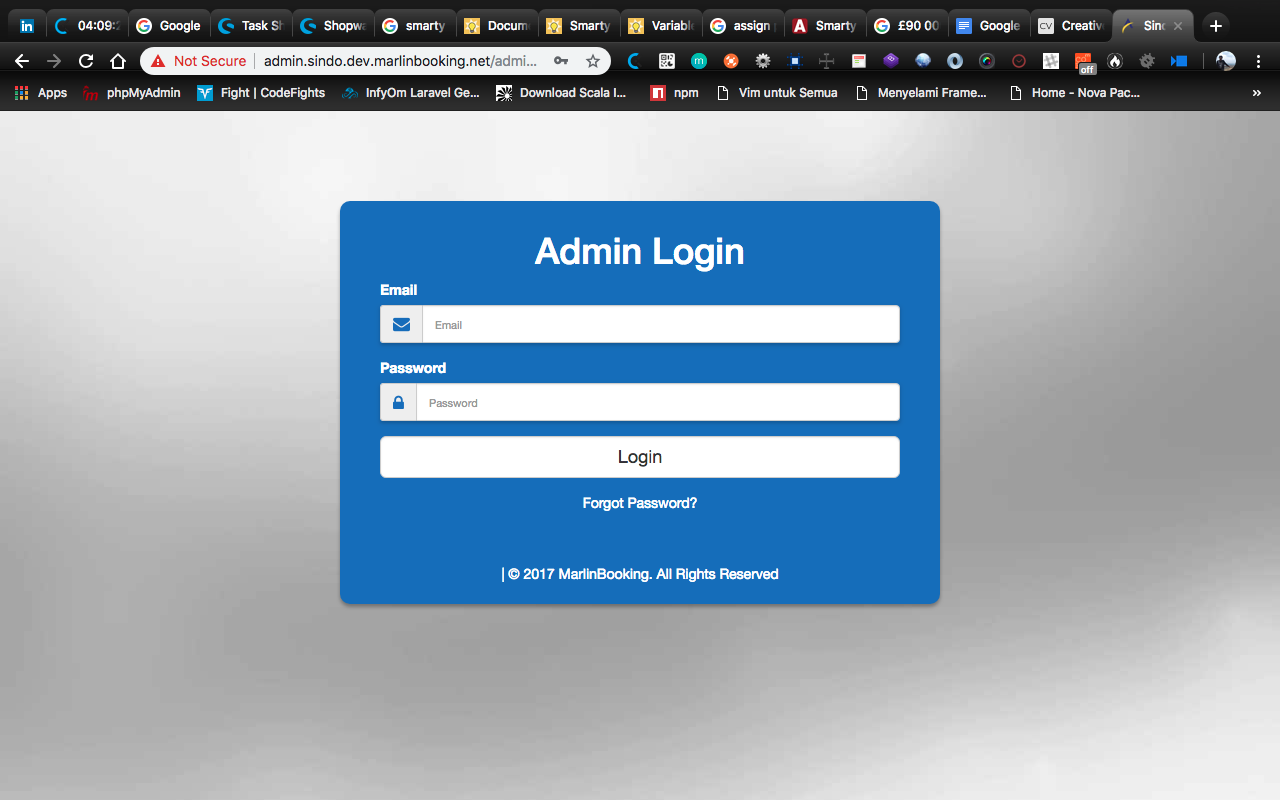Click the Not Secure warning icon
This screenshot has height=800, width=1280.
158,61
